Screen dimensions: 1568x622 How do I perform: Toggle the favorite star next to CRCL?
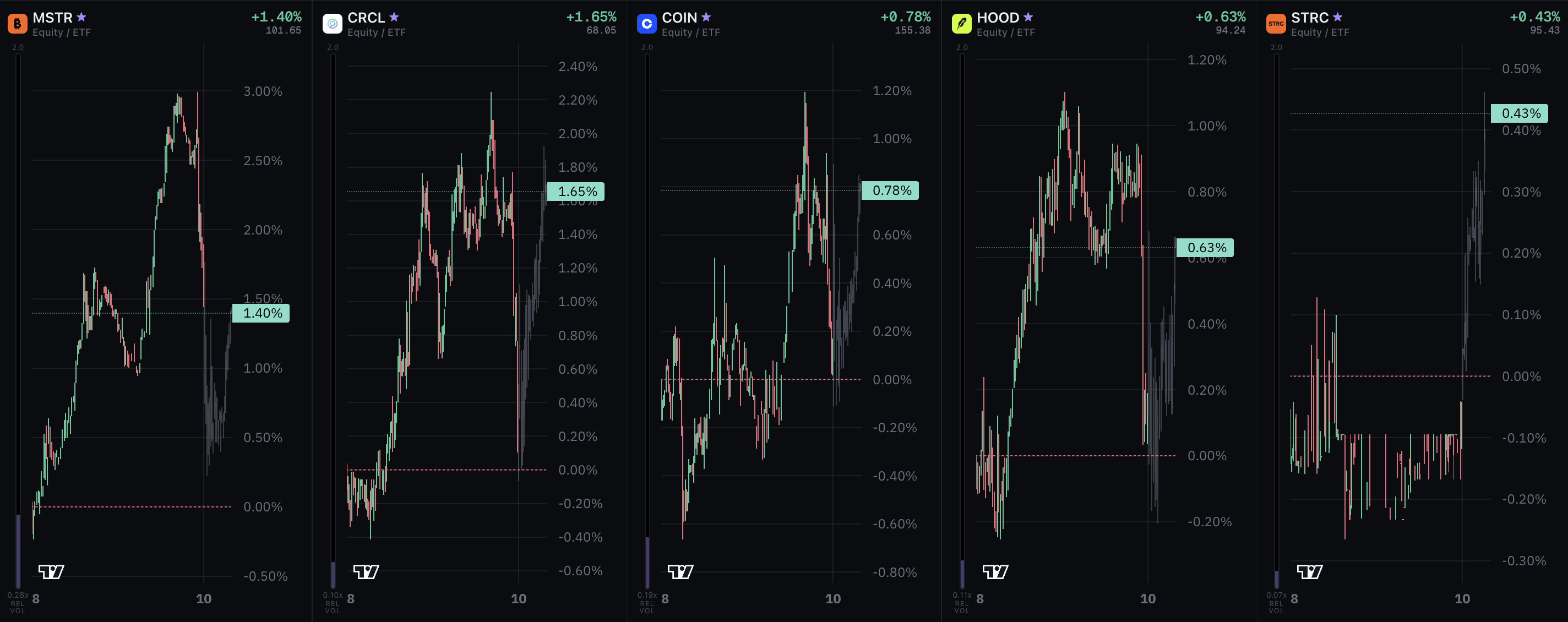coord(394,17)
